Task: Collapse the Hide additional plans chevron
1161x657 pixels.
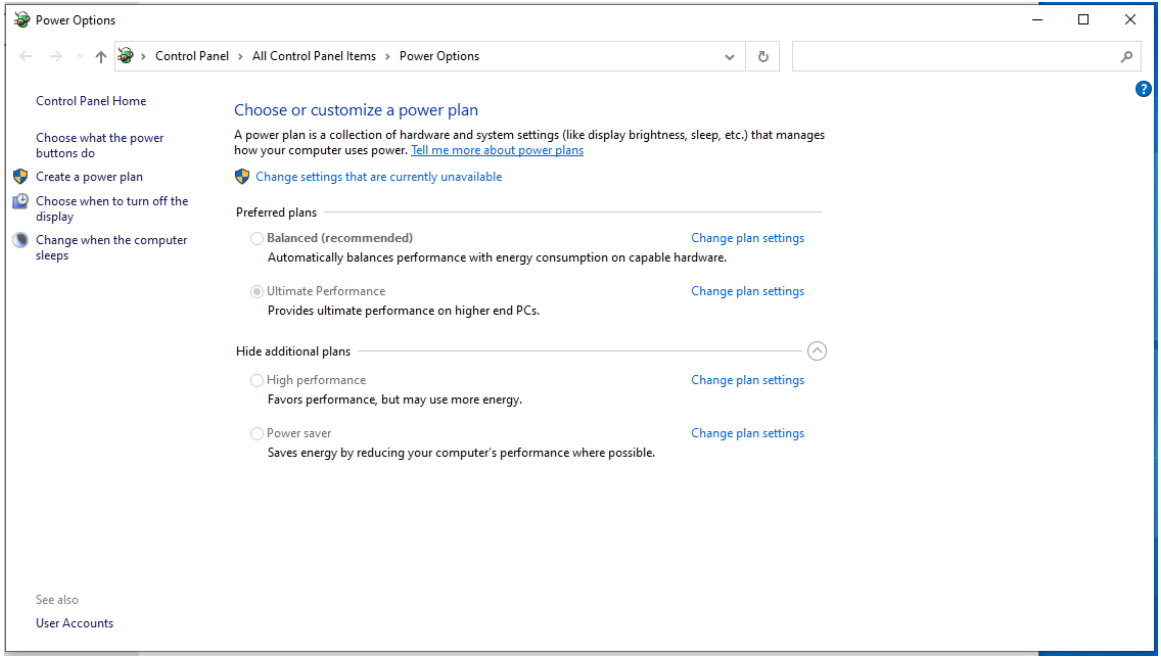Action: coord(817,351)
